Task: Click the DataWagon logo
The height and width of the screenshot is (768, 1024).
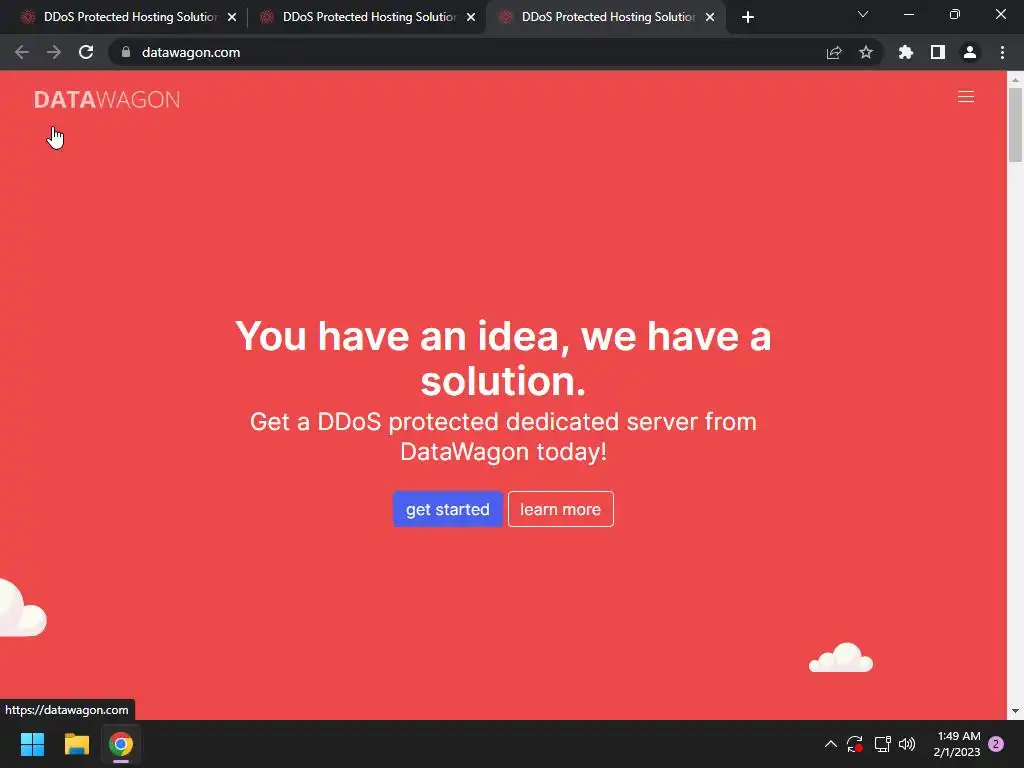Action: pos(106,99)
